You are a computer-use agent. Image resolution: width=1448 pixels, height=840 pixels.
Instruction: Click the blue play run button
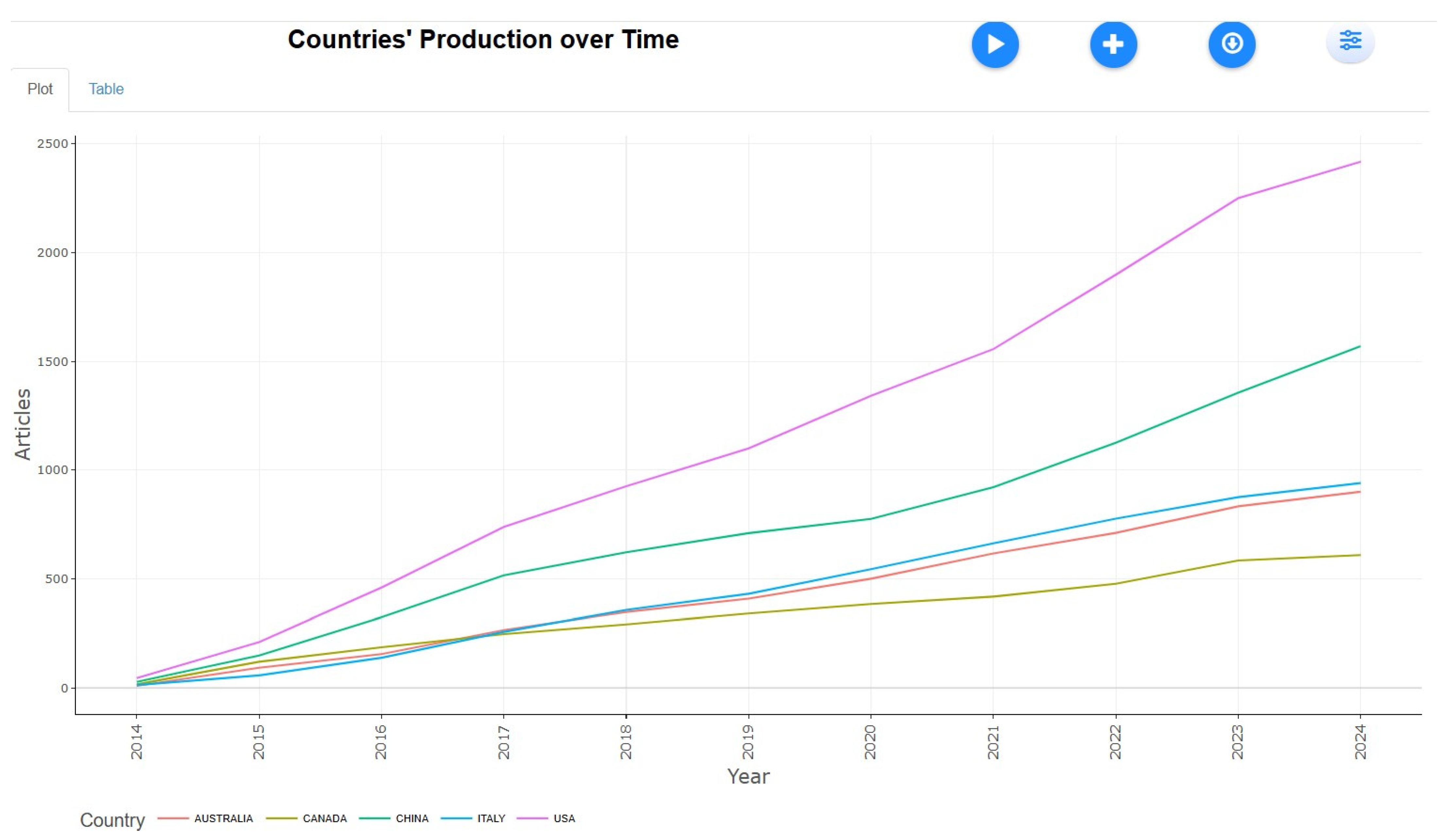(x=995, y=44)
